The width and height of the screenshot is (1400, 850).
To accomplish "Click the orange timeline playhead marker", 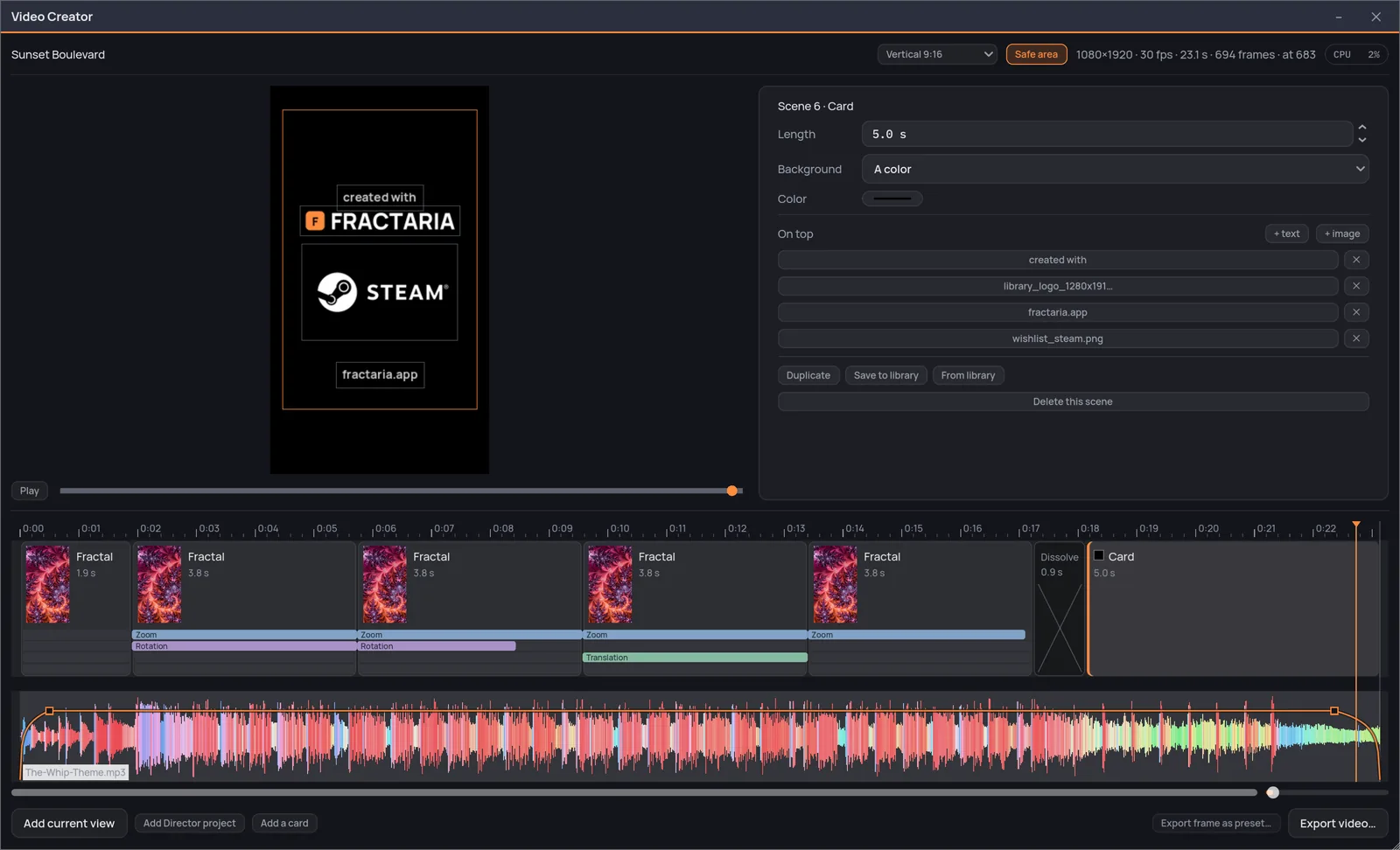I will (1356, 525).
